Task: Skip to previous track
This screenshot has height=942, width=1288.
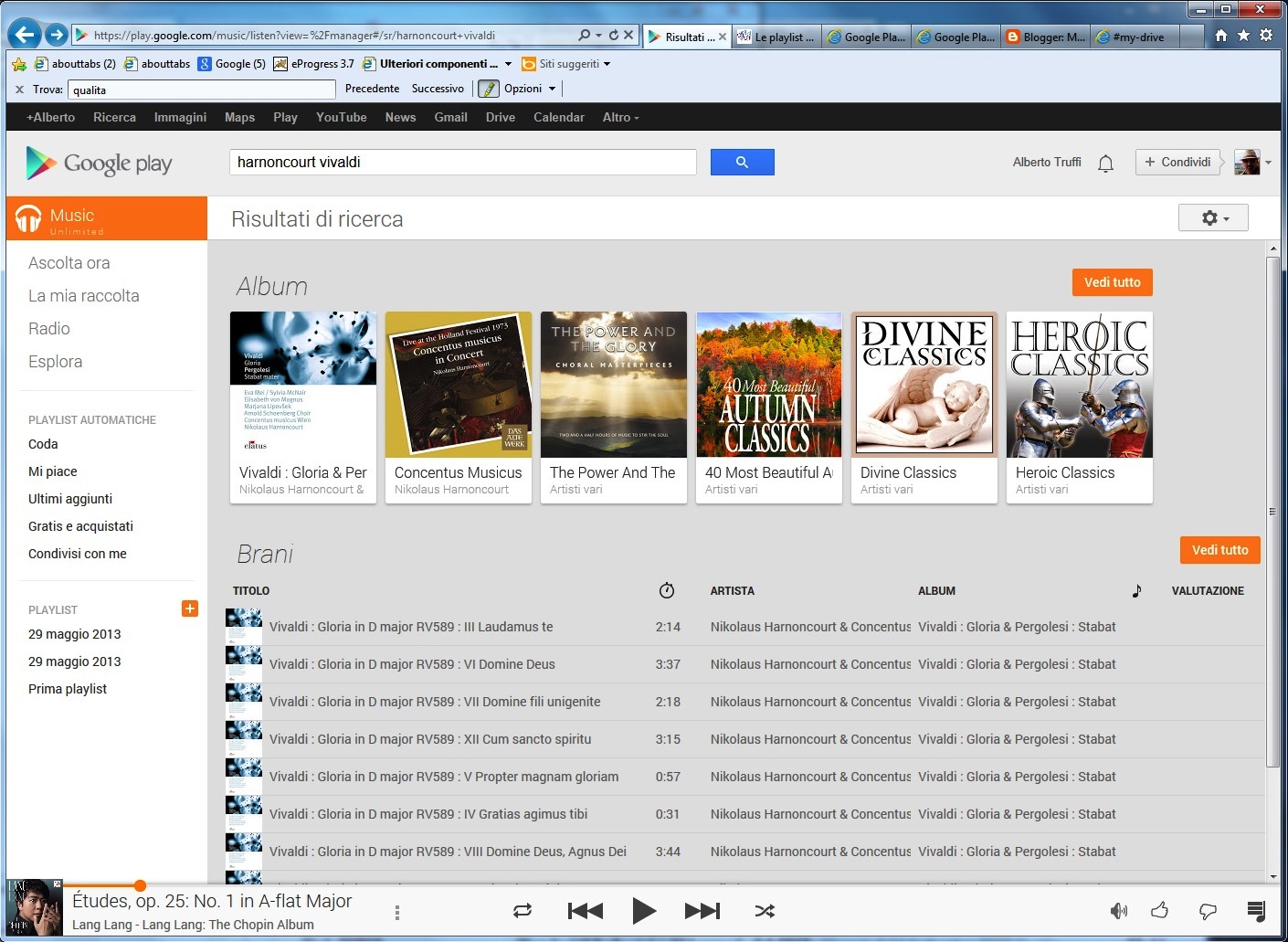Action: (585, 911)
